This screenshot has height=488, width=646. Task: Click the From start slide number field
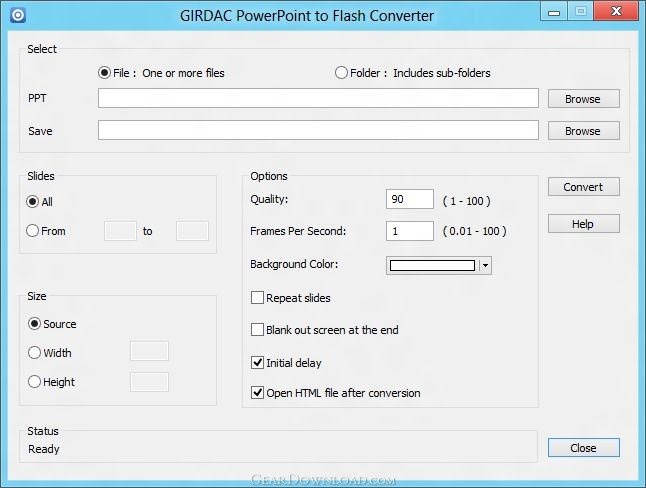click(x=120, y=231)
